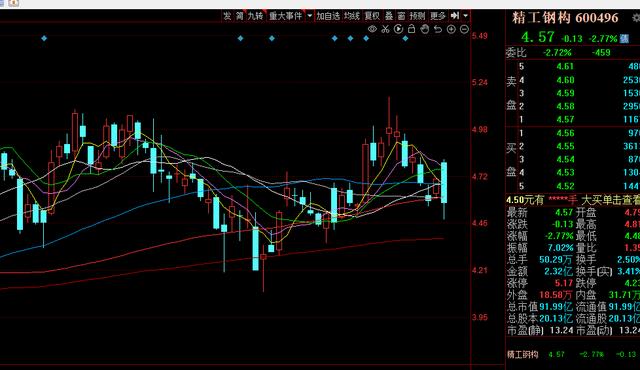640x370 pixels.
Task: Open the 预测 forecast button
Action: click(417, 16)
